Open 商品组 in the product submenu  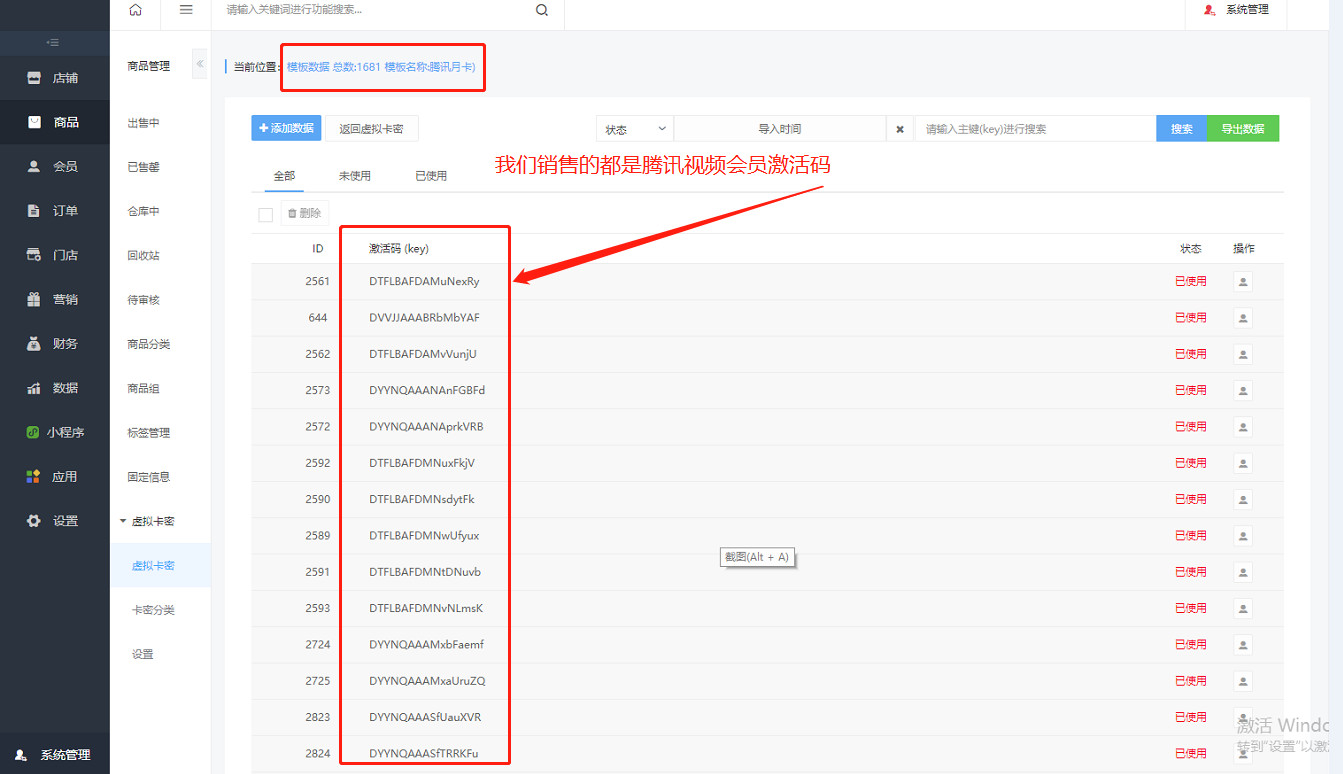[143, 389]
